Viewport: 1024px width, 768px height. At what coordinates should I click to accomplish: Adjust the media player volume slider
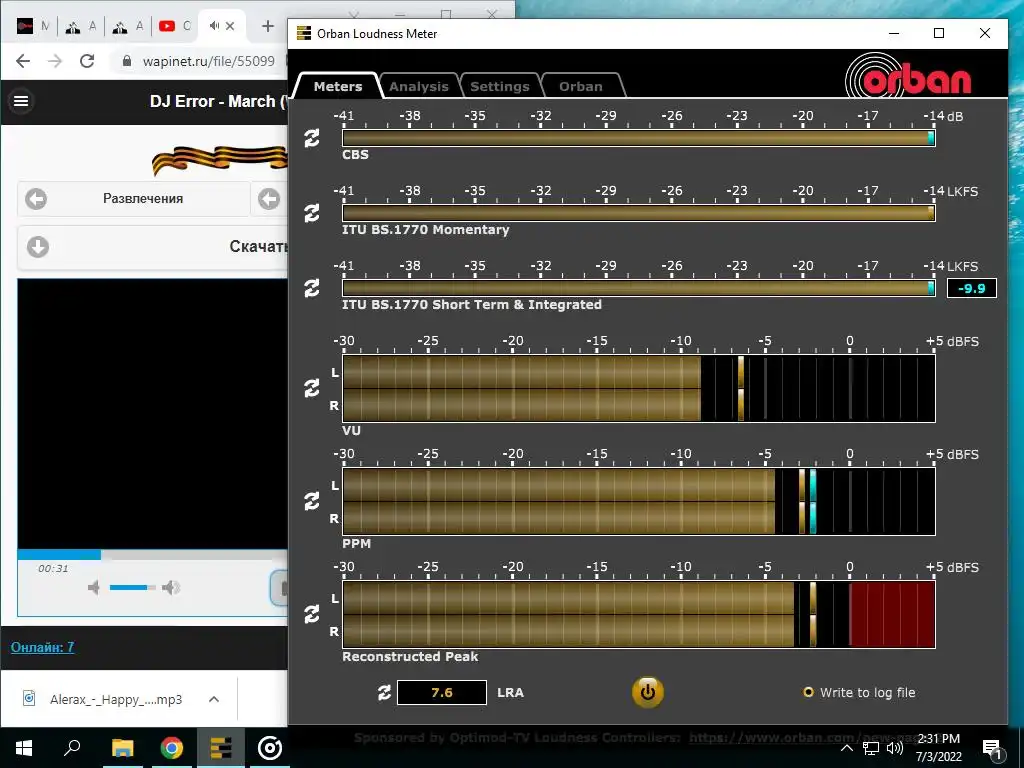(133, 588)
